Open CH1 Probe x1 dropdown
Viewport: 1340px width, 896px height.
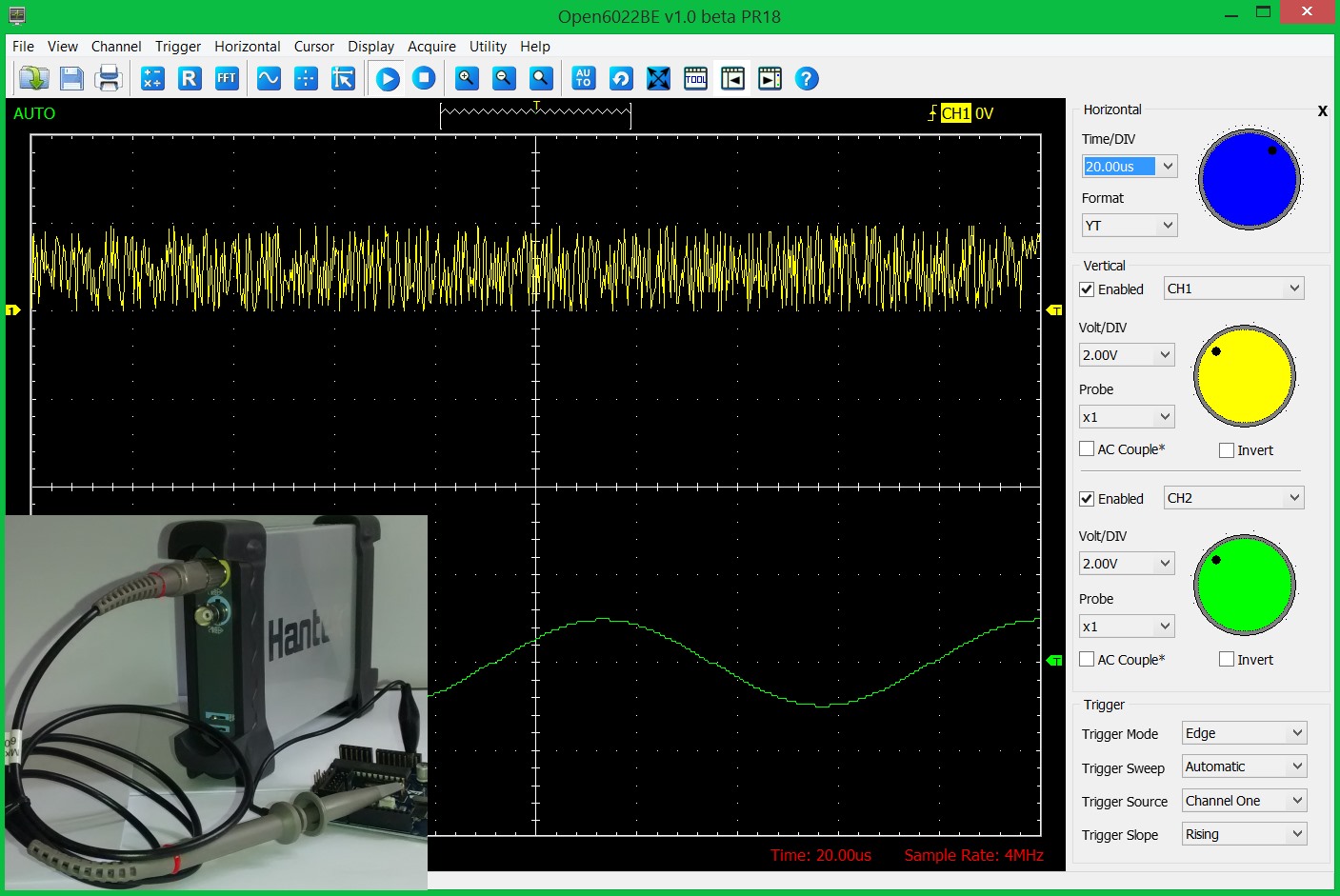[x=1127, y=417]
